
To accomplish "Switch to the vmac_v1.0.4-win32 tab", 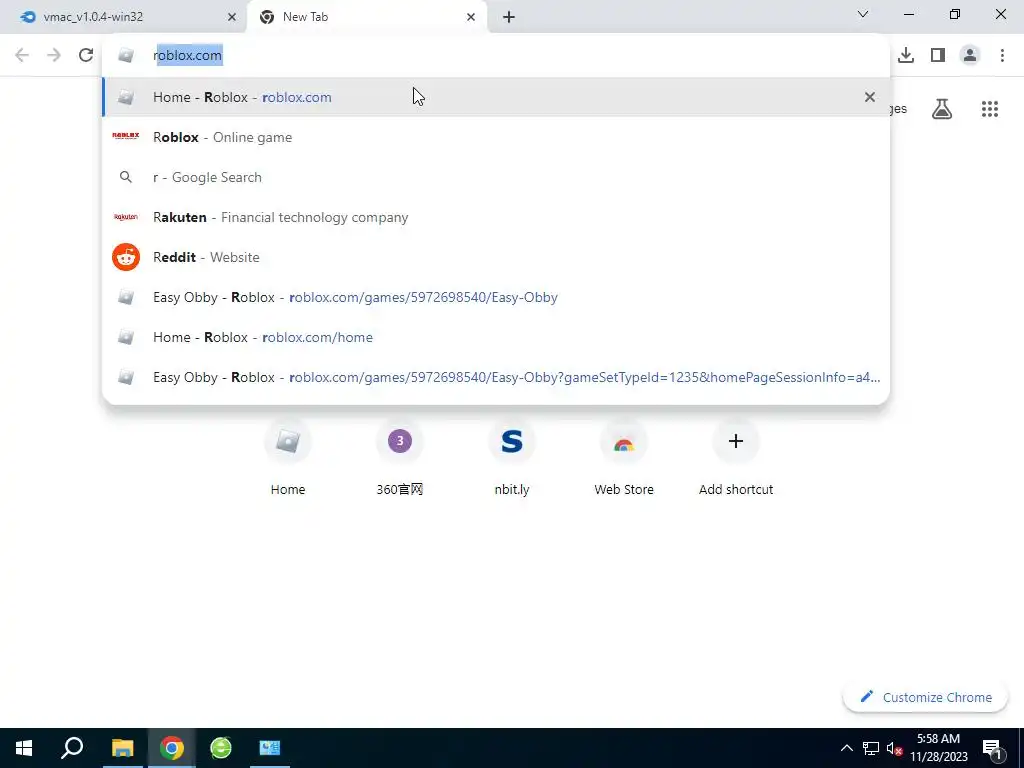I will click(x=124, y=17).
